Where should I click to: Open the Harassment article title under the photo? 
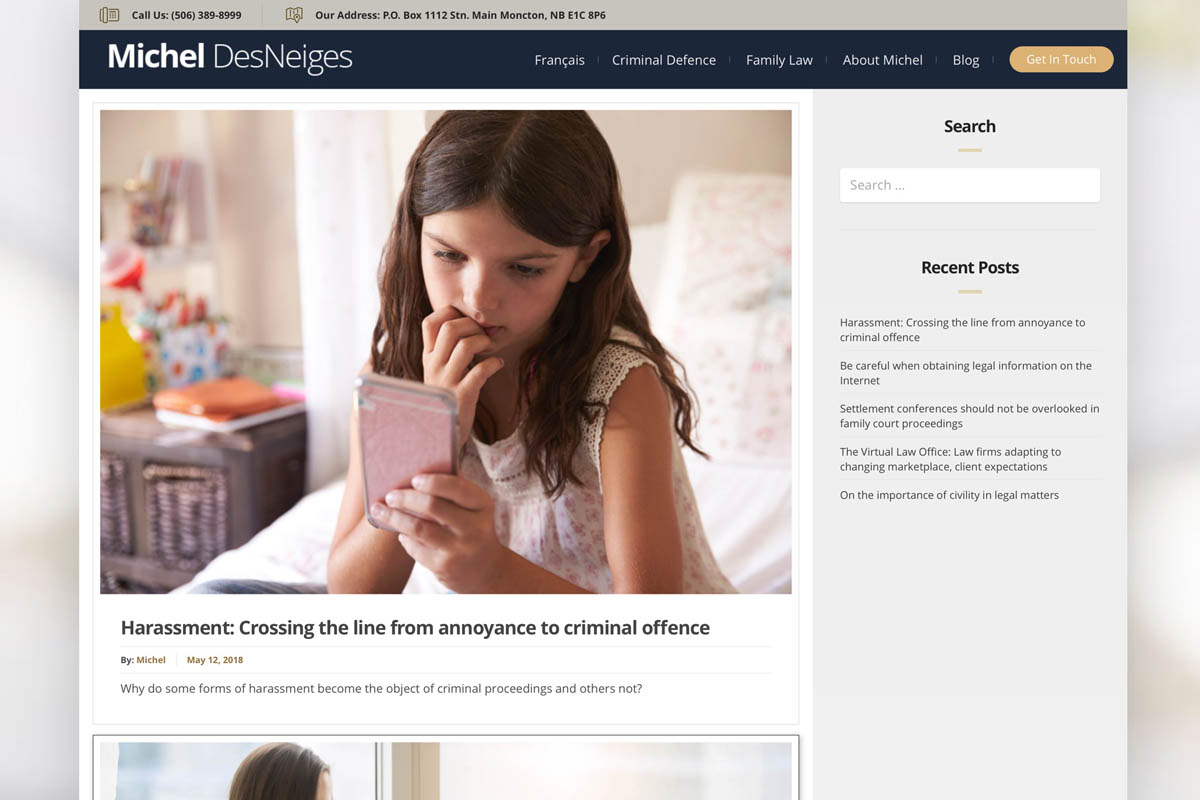(x=415, y=628)
